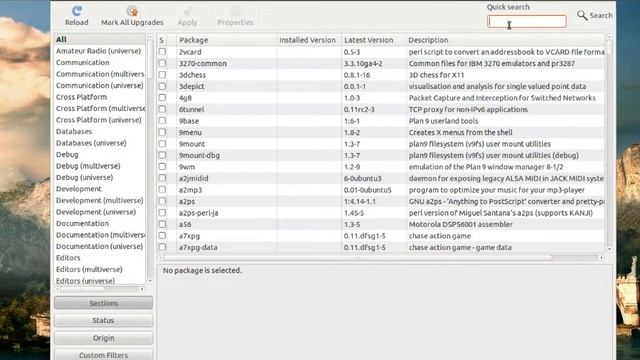Mark the 9menu package checkbox
640x360 pixels.
[162, 132]
